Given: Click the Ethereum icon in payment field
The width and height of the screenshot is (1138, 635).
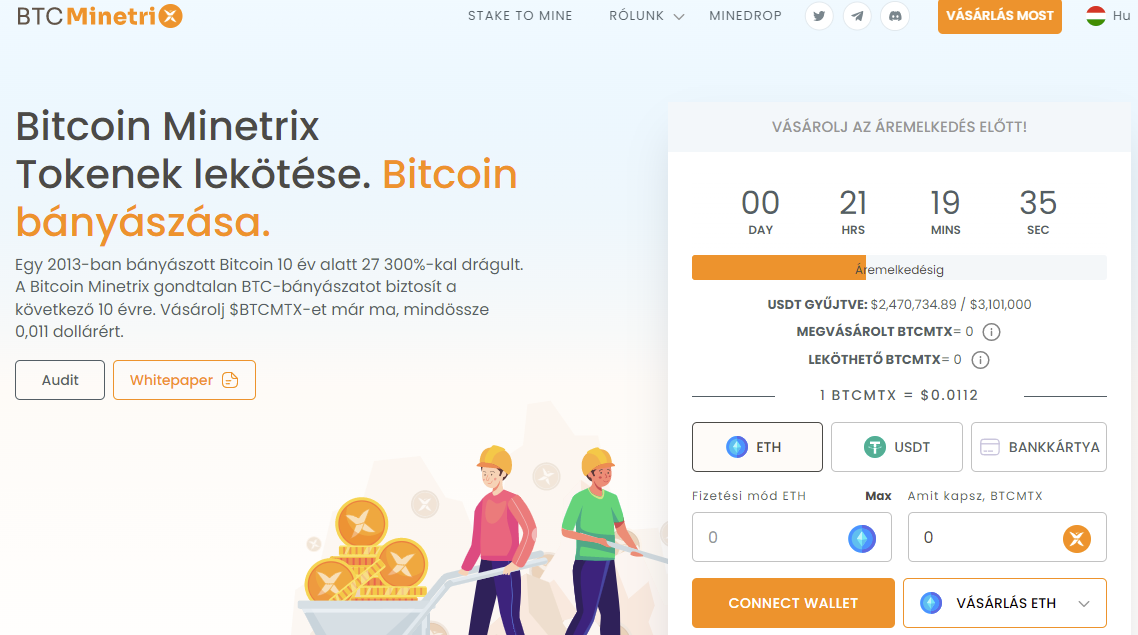Looking at the screenshot, I should [x=861, y=538].
